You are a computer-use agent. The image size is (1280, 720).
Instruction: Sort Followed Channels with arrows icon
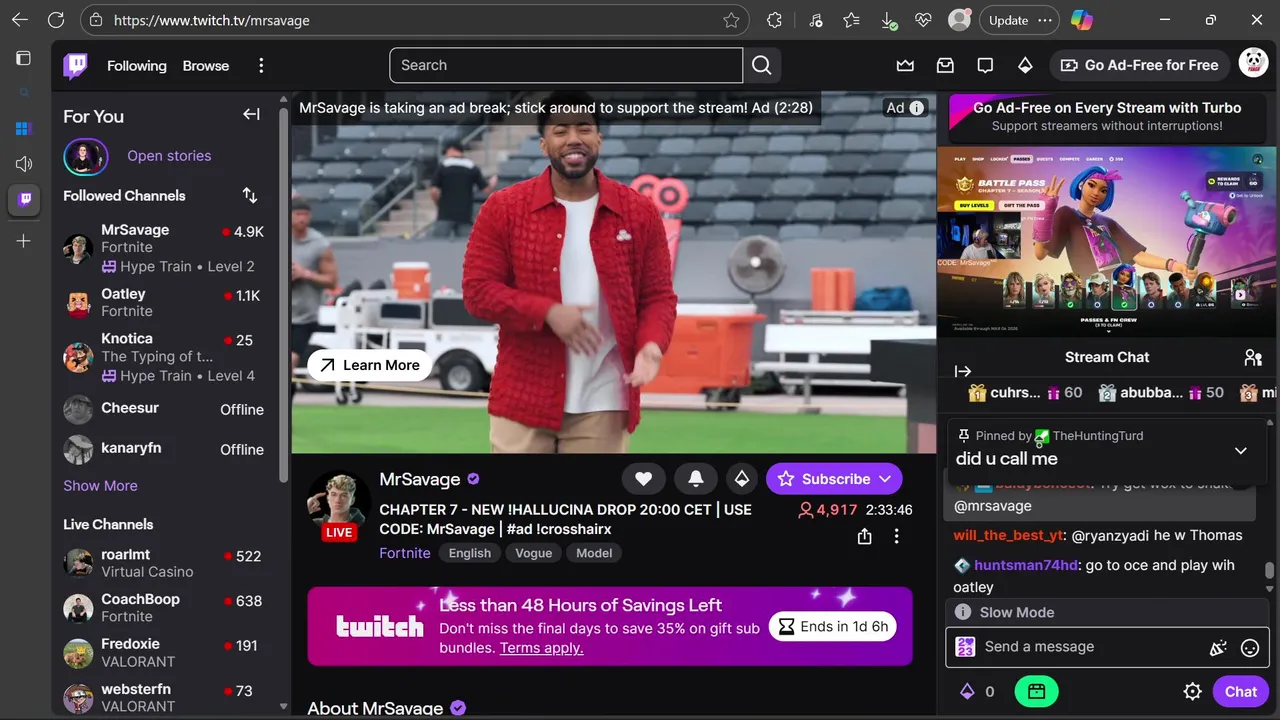(250, 196)
